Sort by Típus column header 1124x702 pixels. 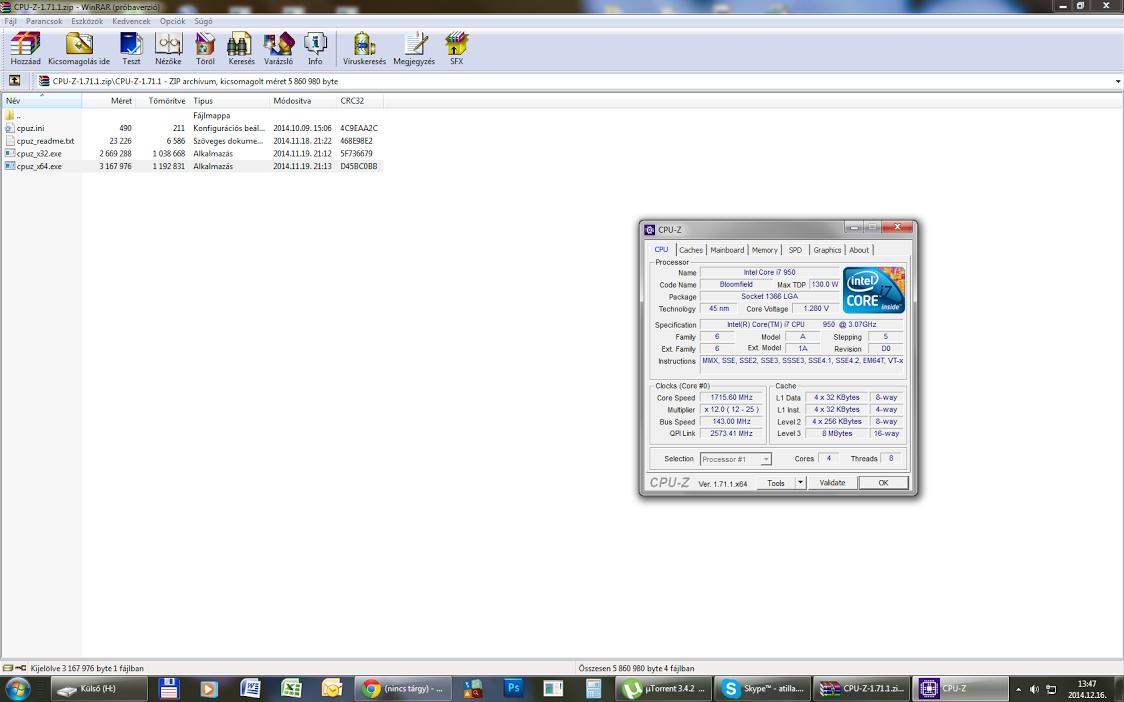click(229, 101)
